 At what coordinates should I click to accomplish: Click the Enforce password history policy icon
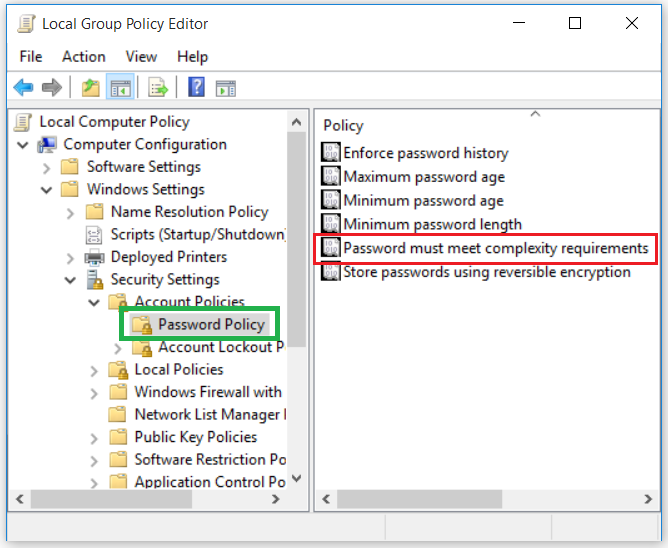[x=331, y=153]
